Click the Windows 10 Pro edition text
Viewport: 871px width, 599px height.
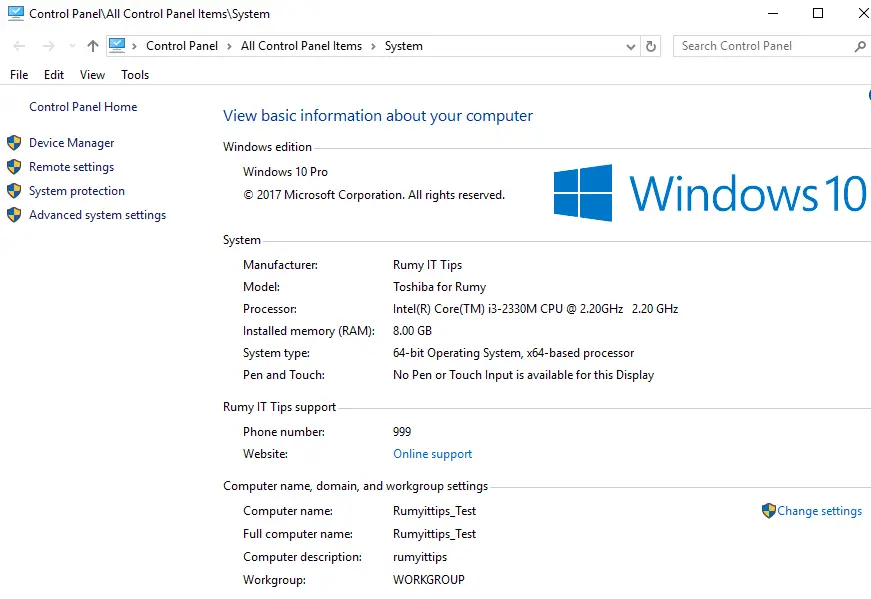coord(286,172)
